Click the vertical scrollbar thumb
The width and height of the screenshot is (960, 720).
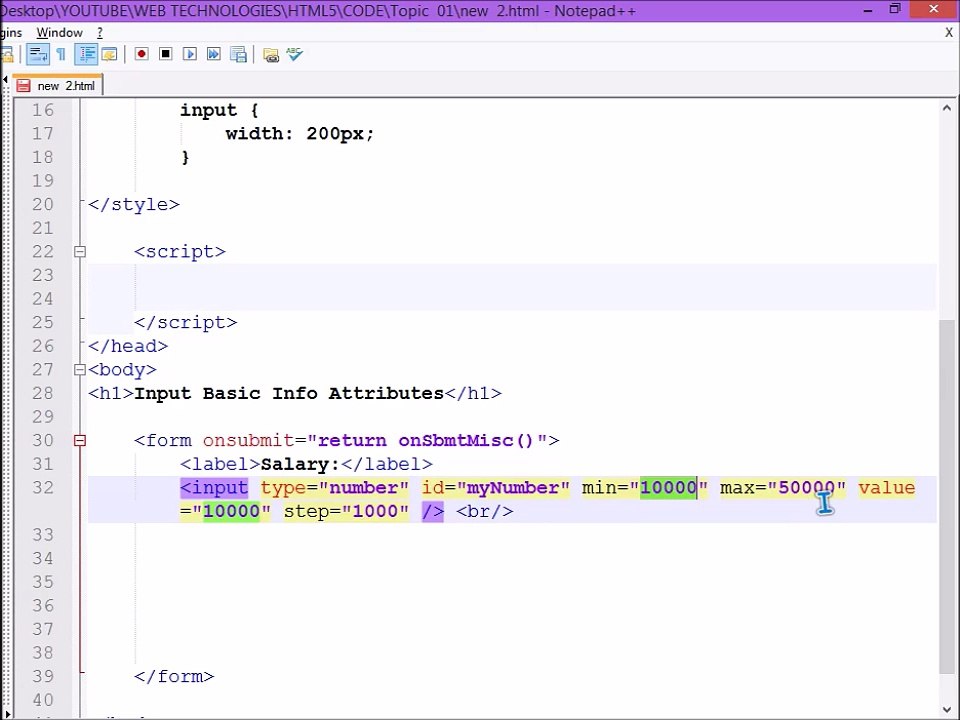click(x=947, y=496)
